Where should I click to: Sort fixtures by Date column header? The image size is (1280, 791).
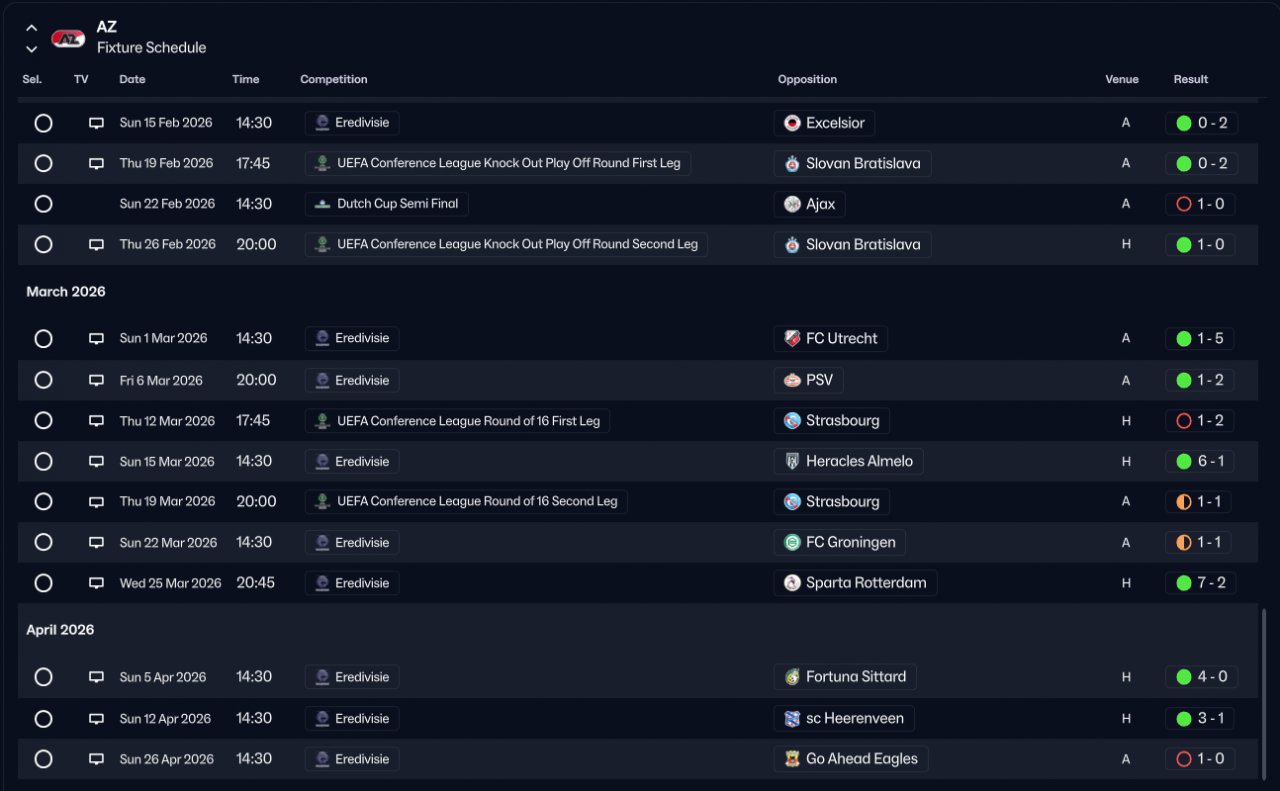[132, 79]
